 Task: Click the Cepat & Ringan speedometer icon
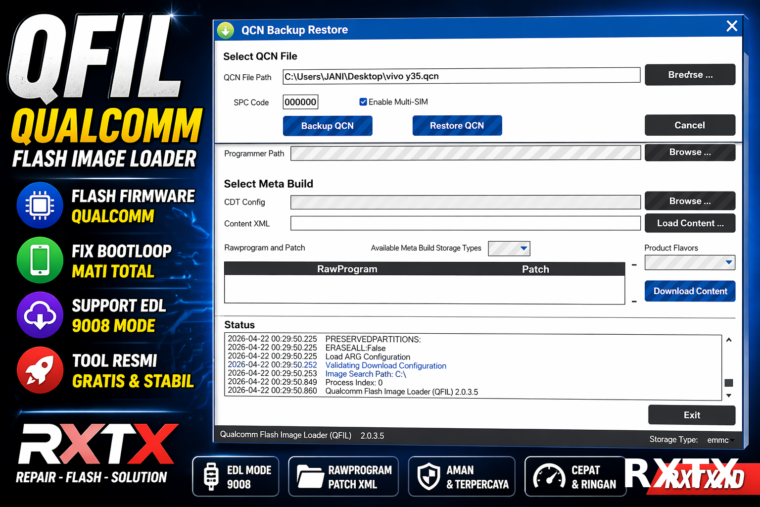tap(549, 476)
